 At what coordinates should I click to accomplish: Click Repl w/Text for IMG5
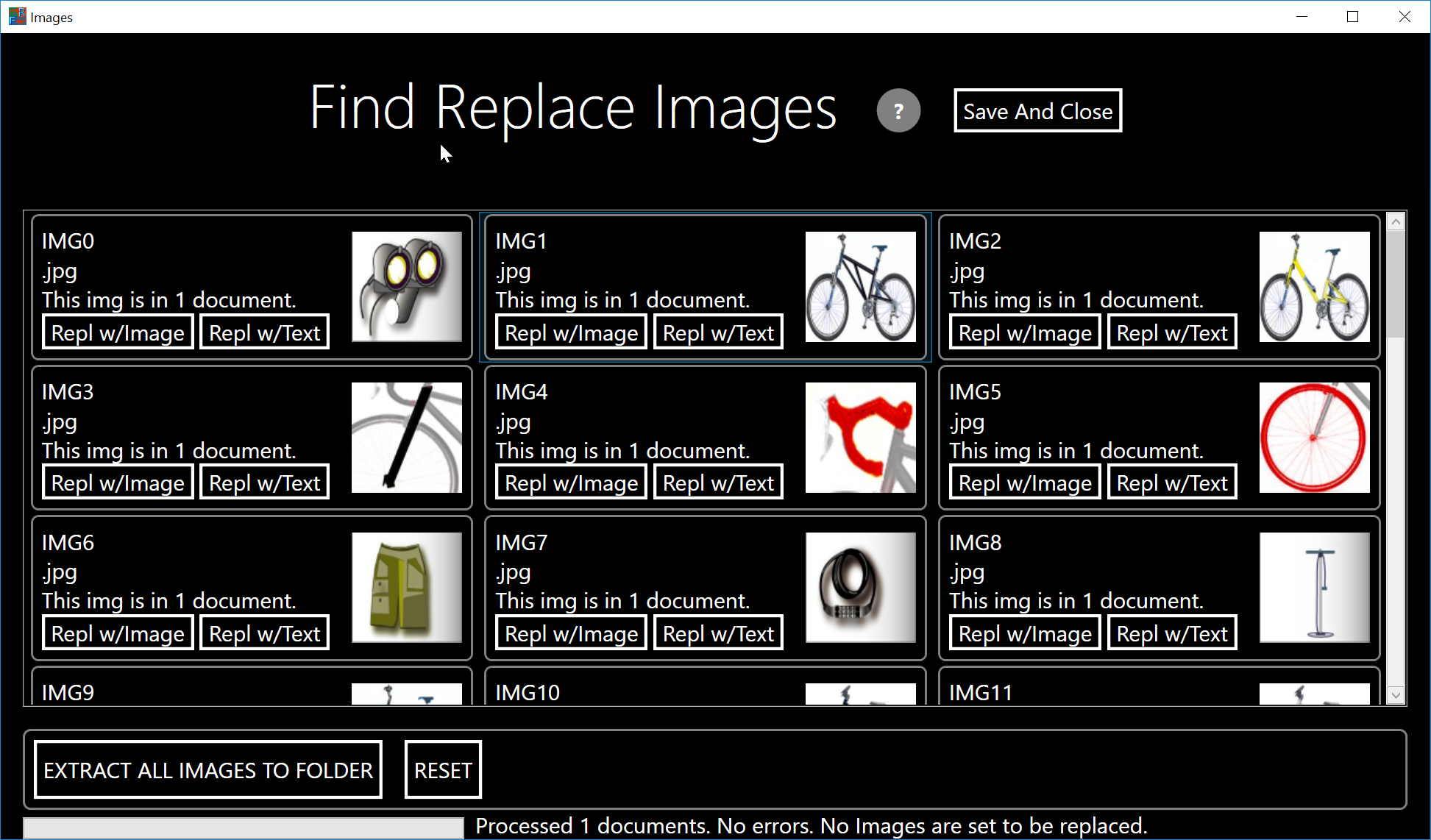pos(1172,483)
